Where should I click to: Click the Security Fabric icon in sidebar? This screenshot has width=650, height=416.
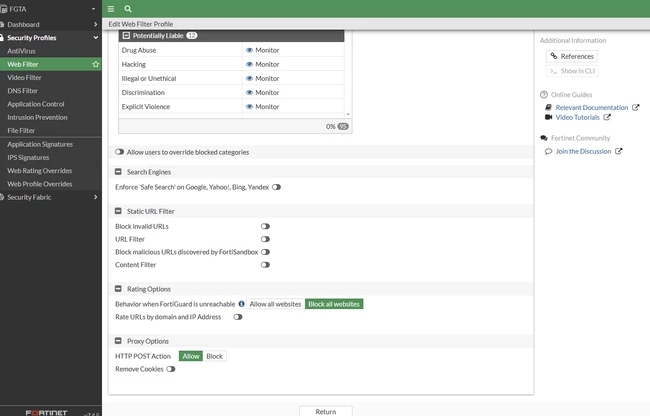point(2,197)
